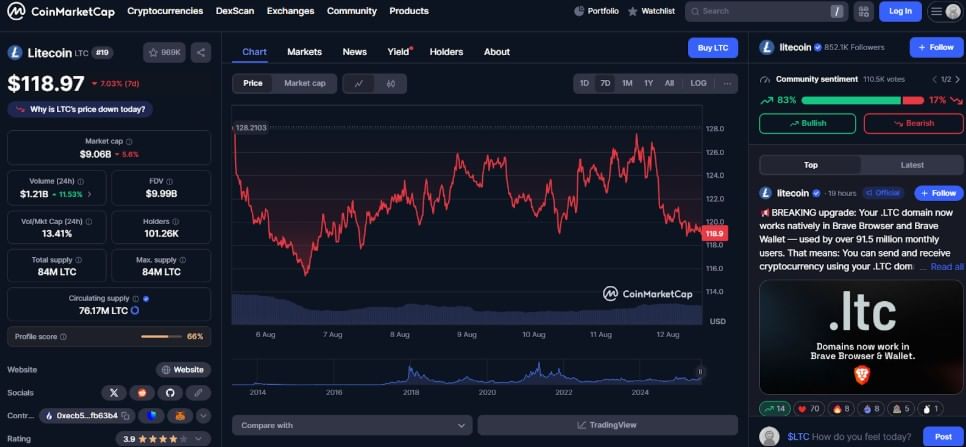Focus the Search input field

766,11
